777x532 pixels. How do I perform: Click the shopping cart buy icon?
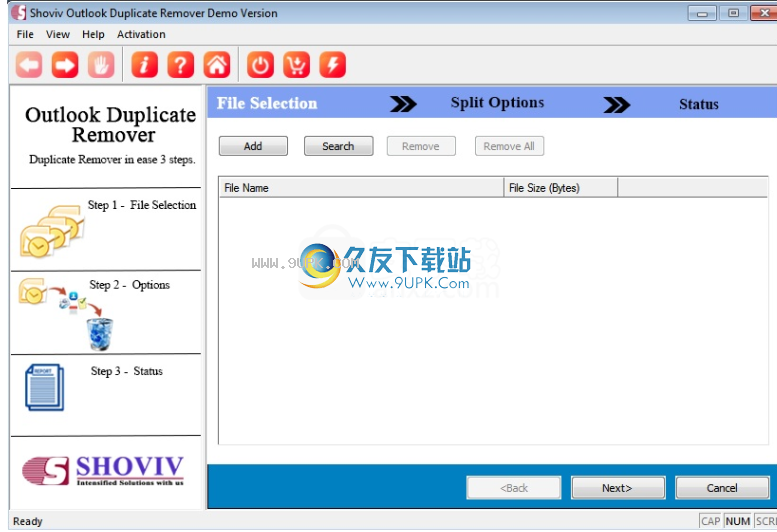coord(296,65)
